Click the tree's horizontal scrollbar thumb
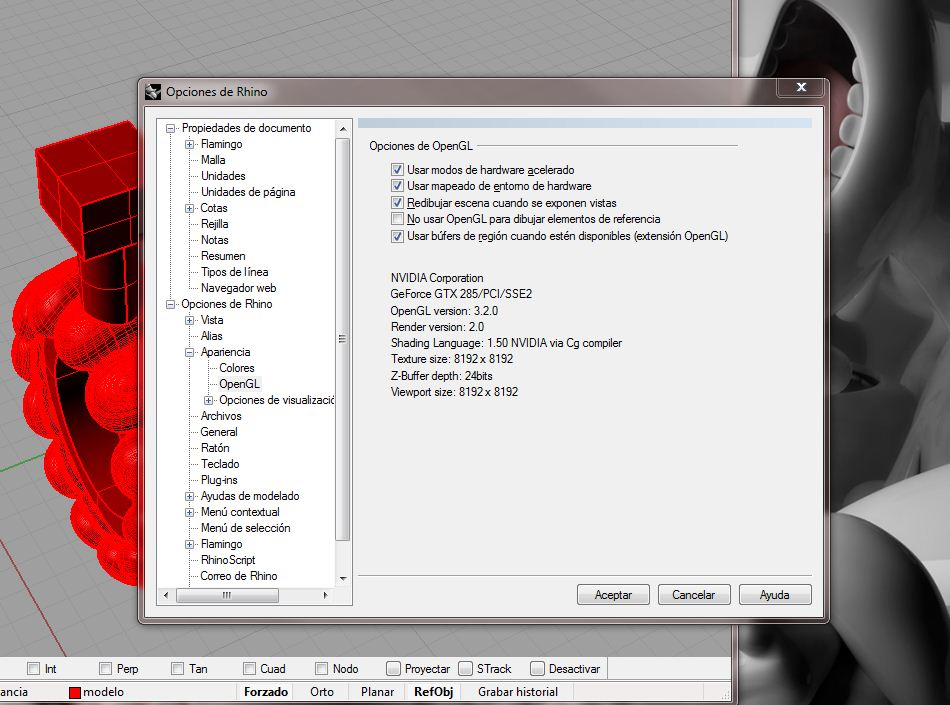This screenshot has width=950, height=705. click(227, 595)
